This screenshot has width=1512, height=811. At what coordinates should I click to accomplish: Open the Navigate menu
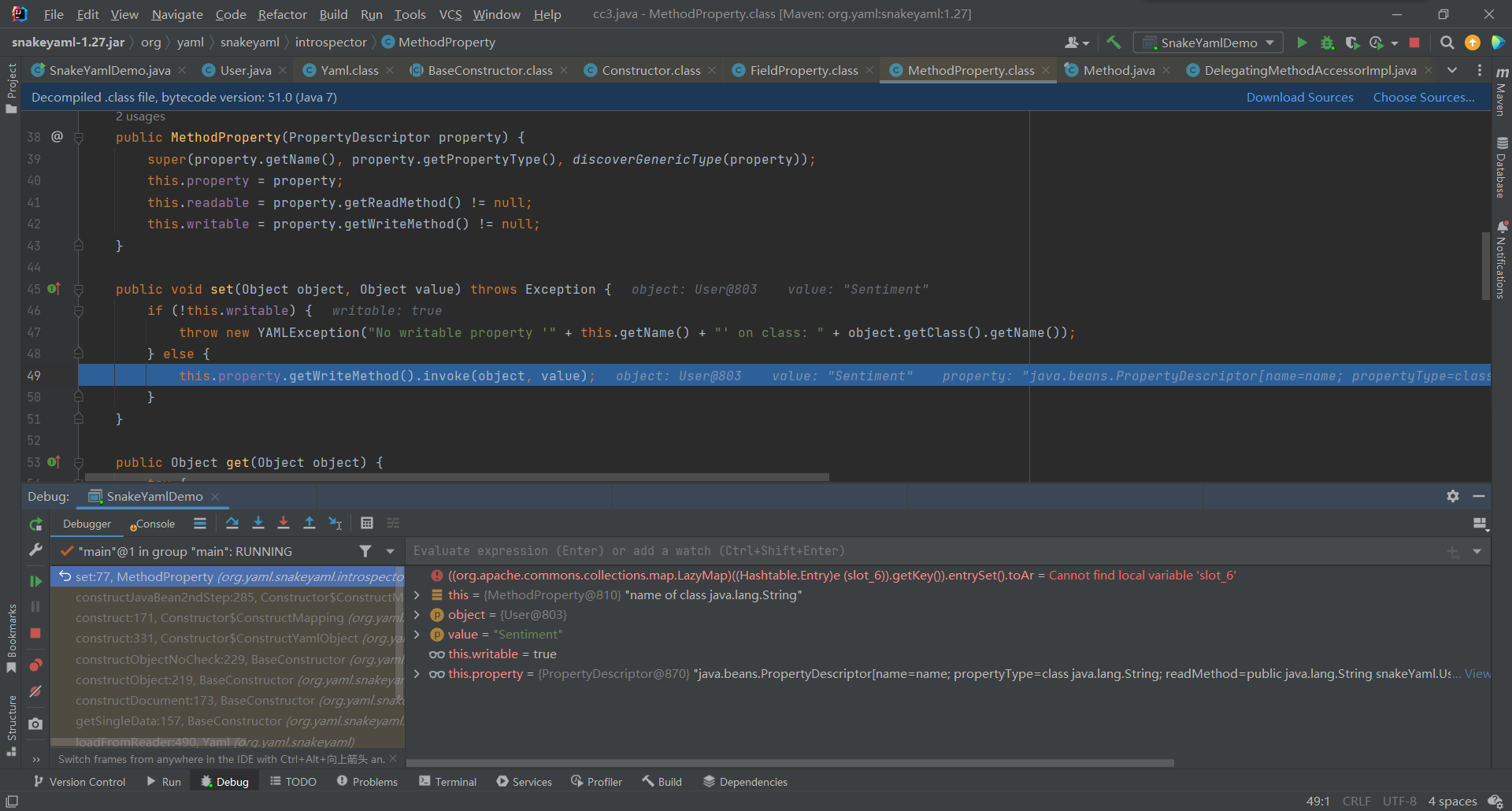[177, 14]
